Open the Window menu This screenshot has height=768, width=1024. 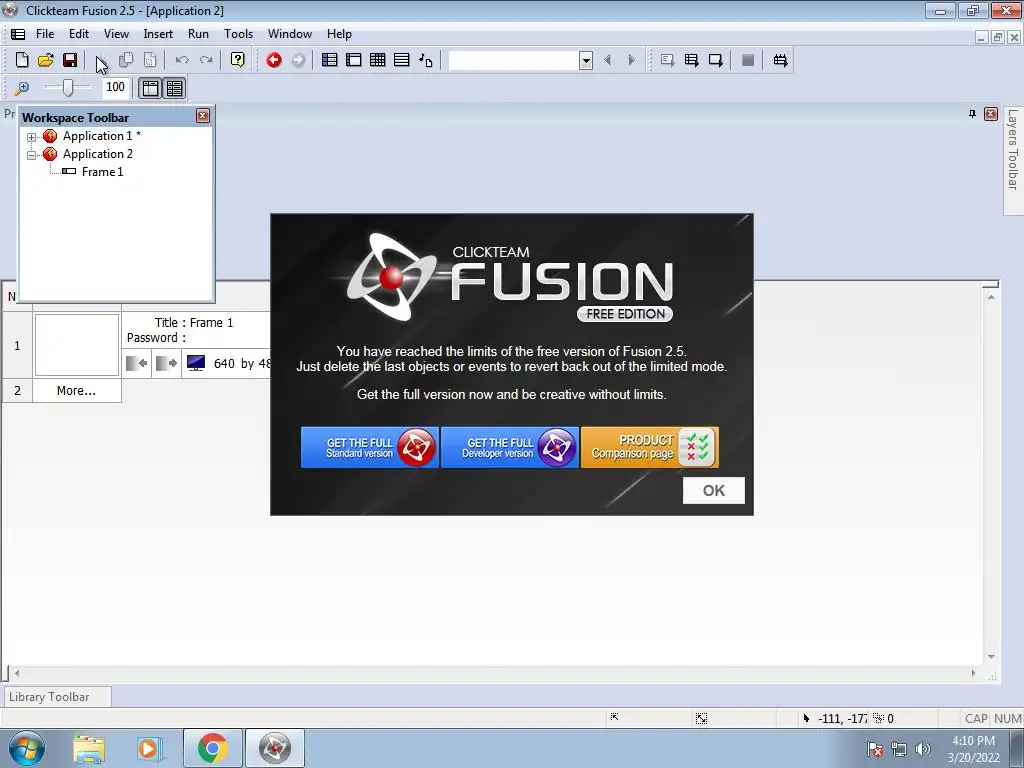pyautogui.click(x=290, y=34)
